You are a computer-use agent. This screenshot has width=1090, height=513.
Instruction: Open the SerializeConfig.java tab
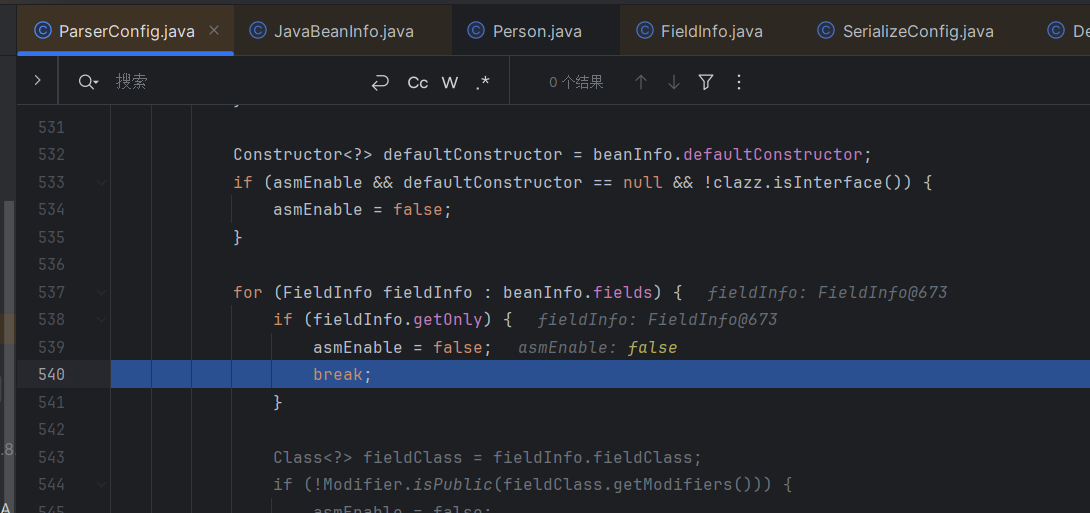pos(905,31)
